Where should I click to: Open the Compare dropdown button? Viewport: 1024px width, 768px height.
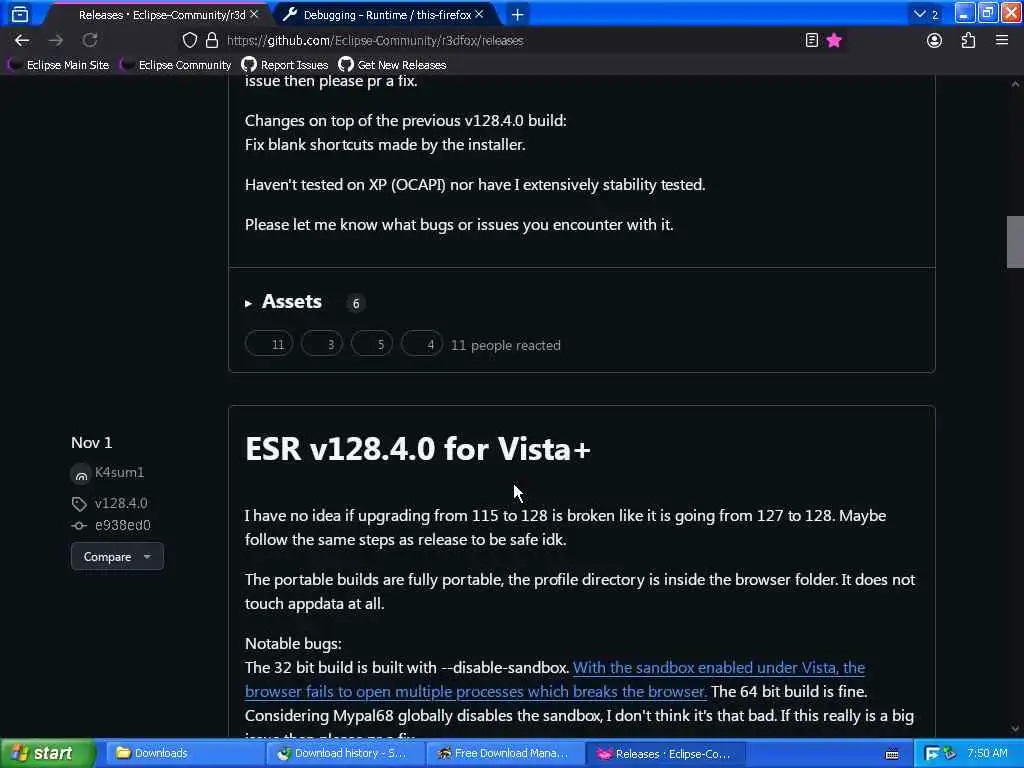(x=118, y=556)
